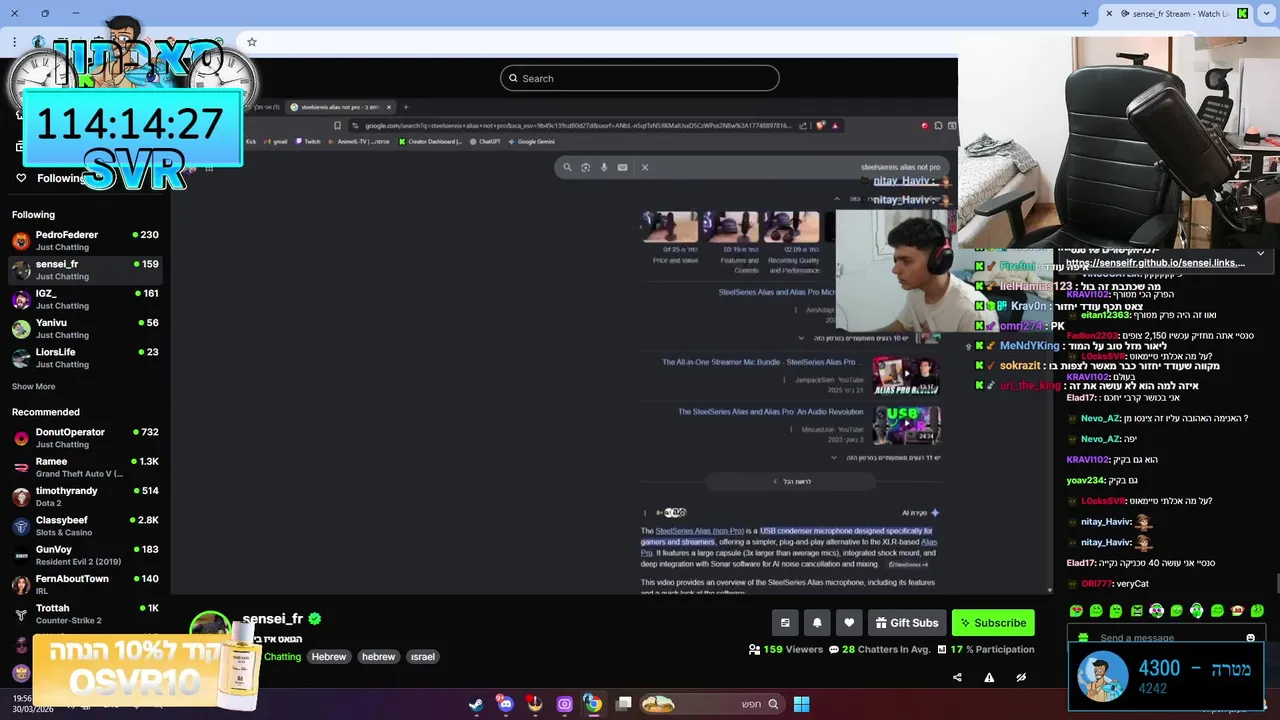Open PedroFederer's channel from Following list
The height and width of the screenshot is (720, 1280).
[85, 240]
